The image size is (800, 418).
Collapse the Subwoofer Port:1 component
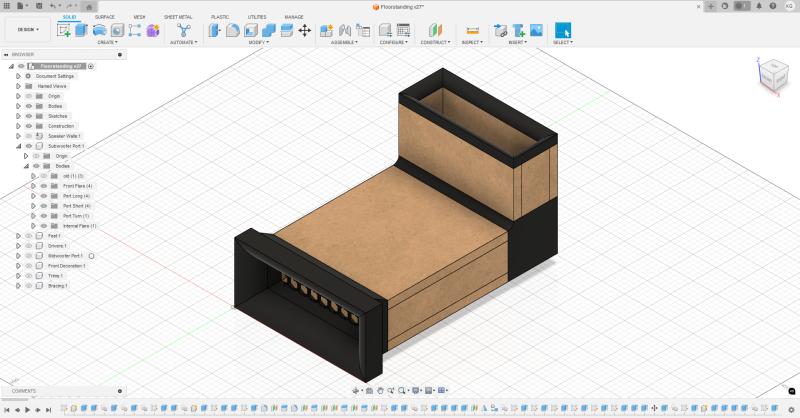tap(18, 146)
